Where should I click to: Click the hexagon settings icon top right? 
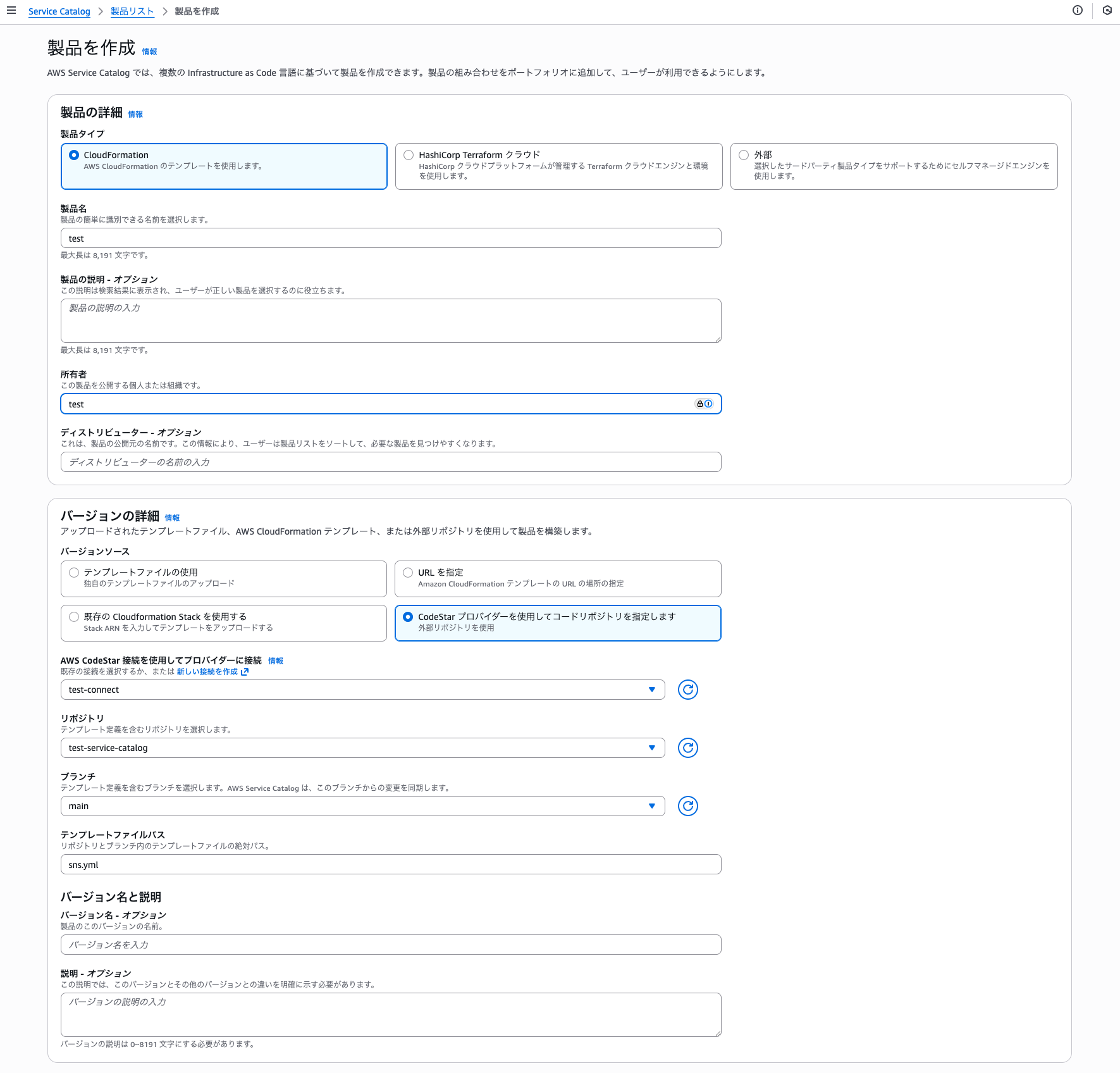pyautogui.click(x=1107, y=11)
